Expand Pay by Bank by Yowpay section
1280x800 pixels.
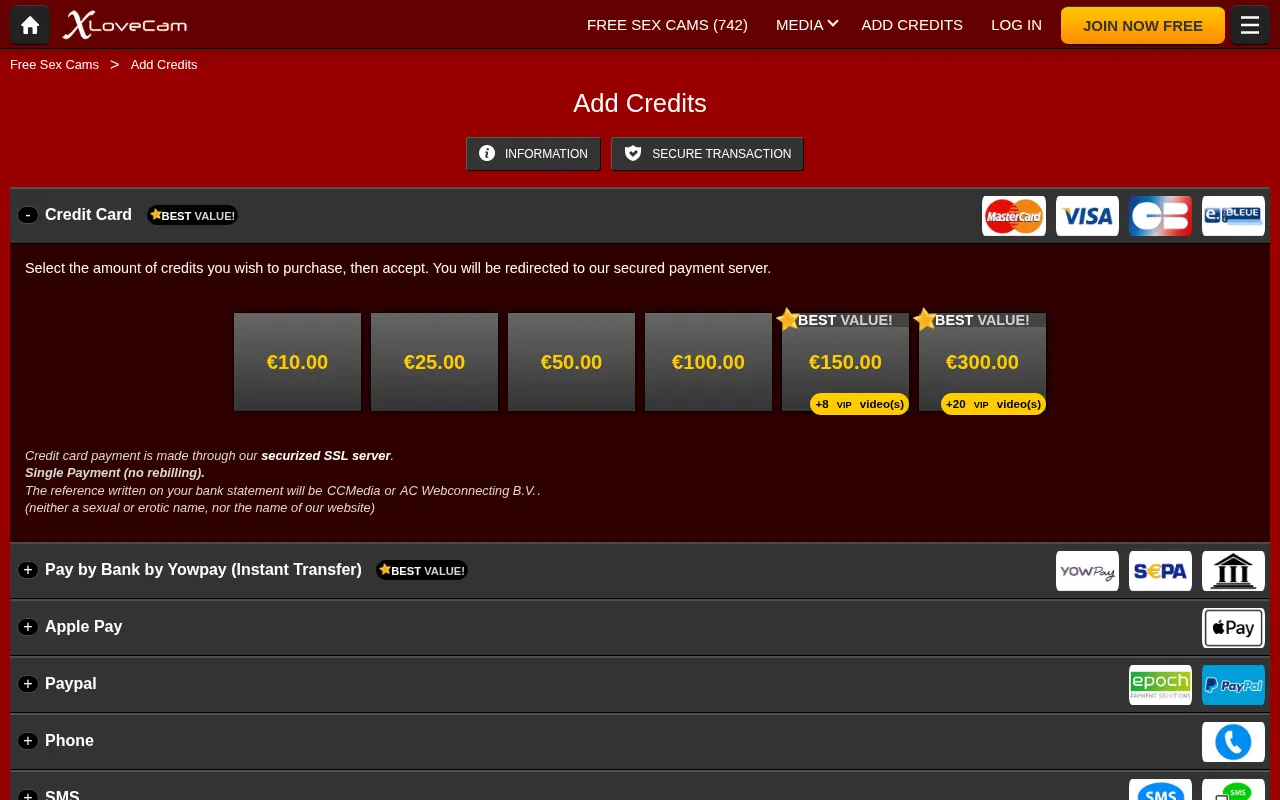point(28,570)
